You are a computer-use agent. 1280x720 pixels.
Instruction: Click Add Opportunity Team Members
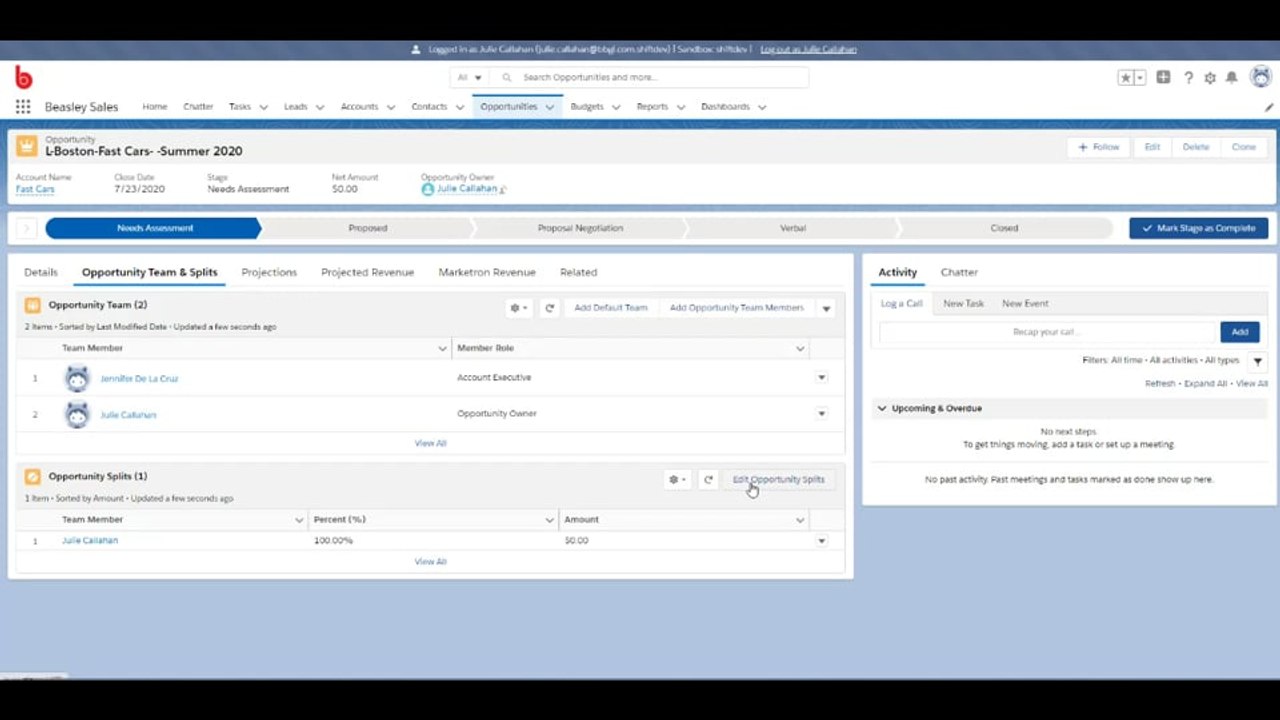tap(737, 308)
